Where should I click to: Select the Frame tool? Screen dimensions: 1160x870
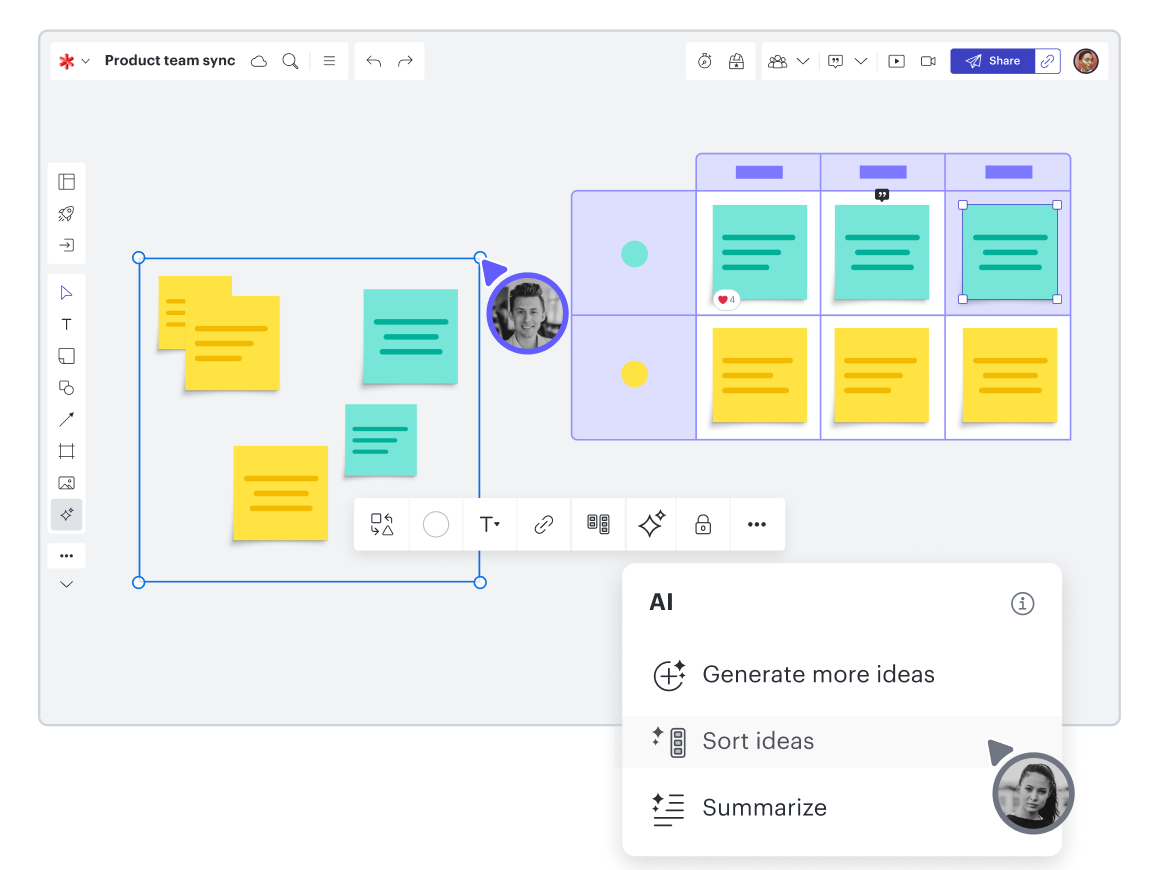click(66, 451)
